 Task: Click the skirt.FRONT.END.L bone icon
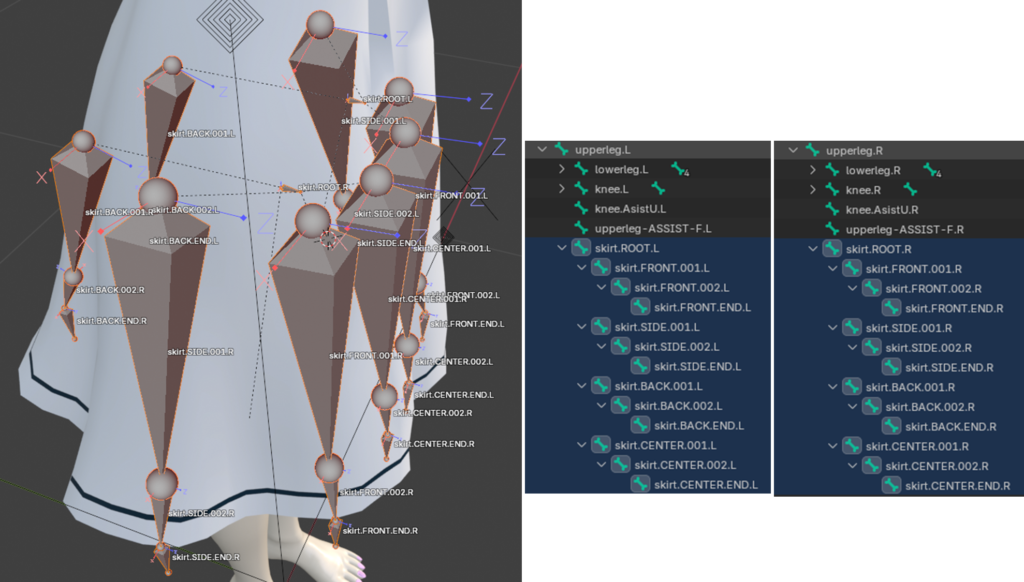click(640, 308)
